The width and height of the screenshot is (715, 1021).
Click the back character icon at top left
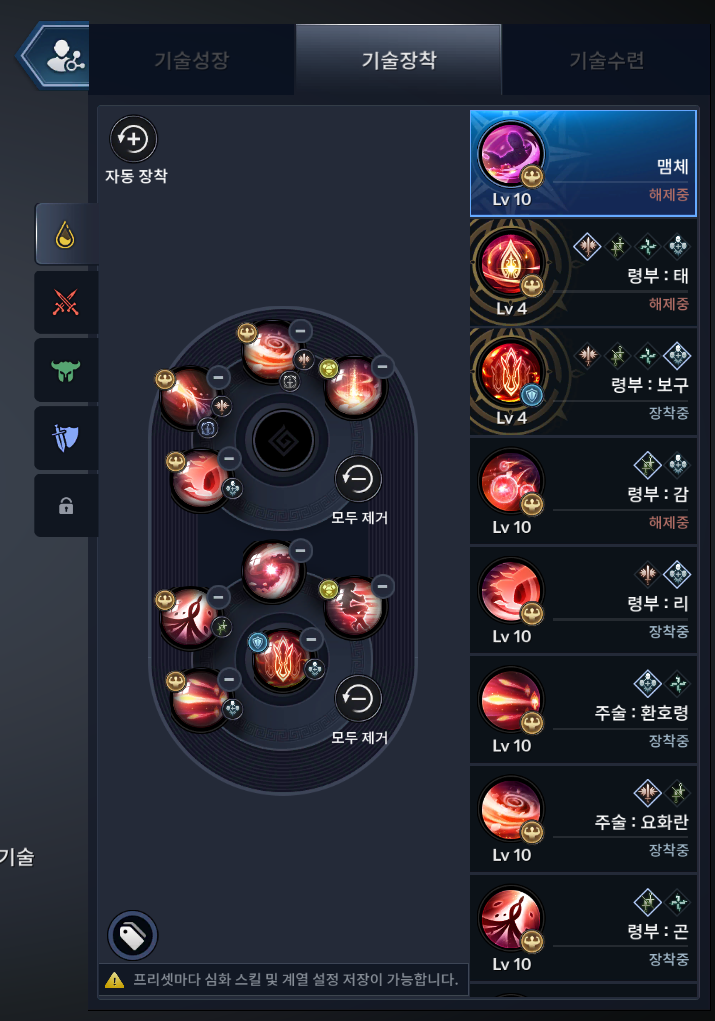[x=59, y=56]
